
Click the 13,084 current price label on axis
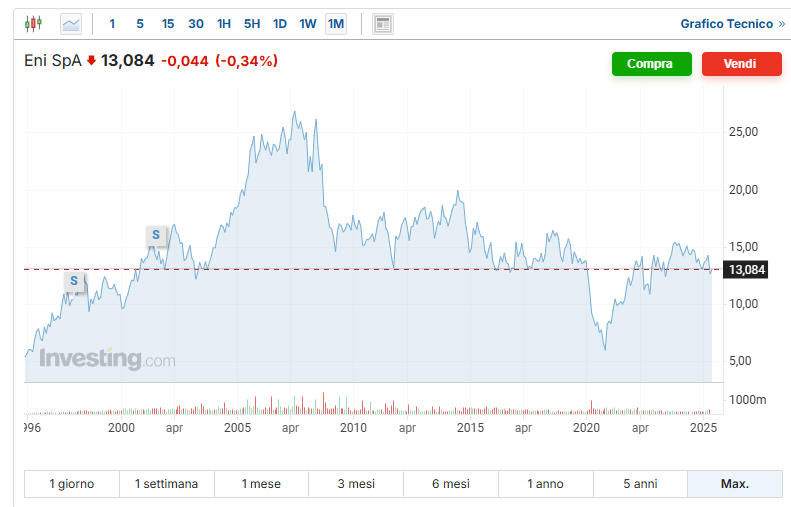(x=746, y=270)
